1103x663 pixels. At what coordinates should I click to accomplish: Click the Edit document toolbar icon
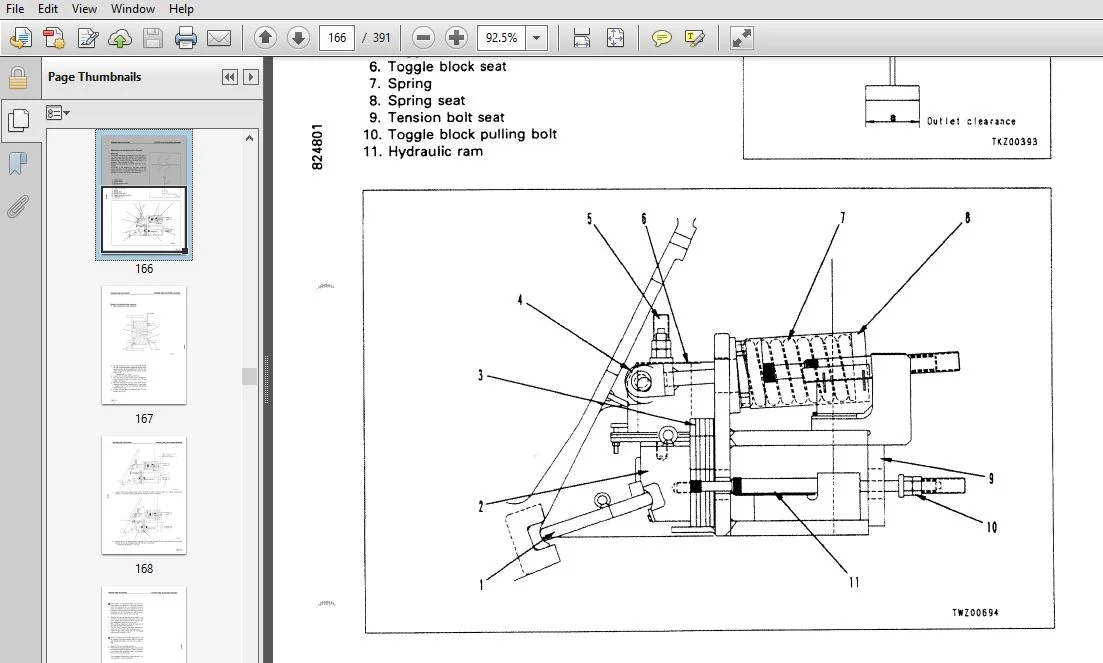click(87, 37)
